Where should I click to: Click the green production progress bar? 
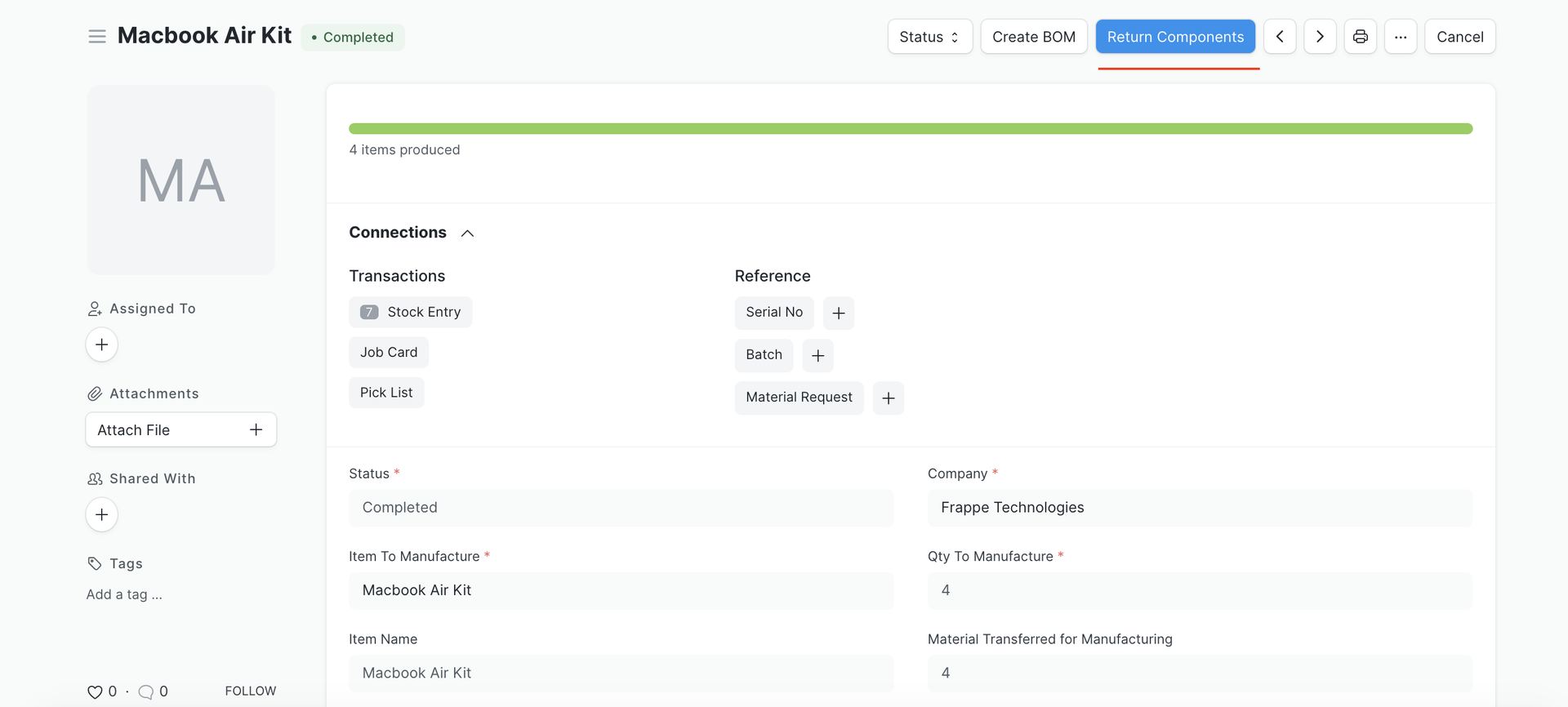[910, 129]
